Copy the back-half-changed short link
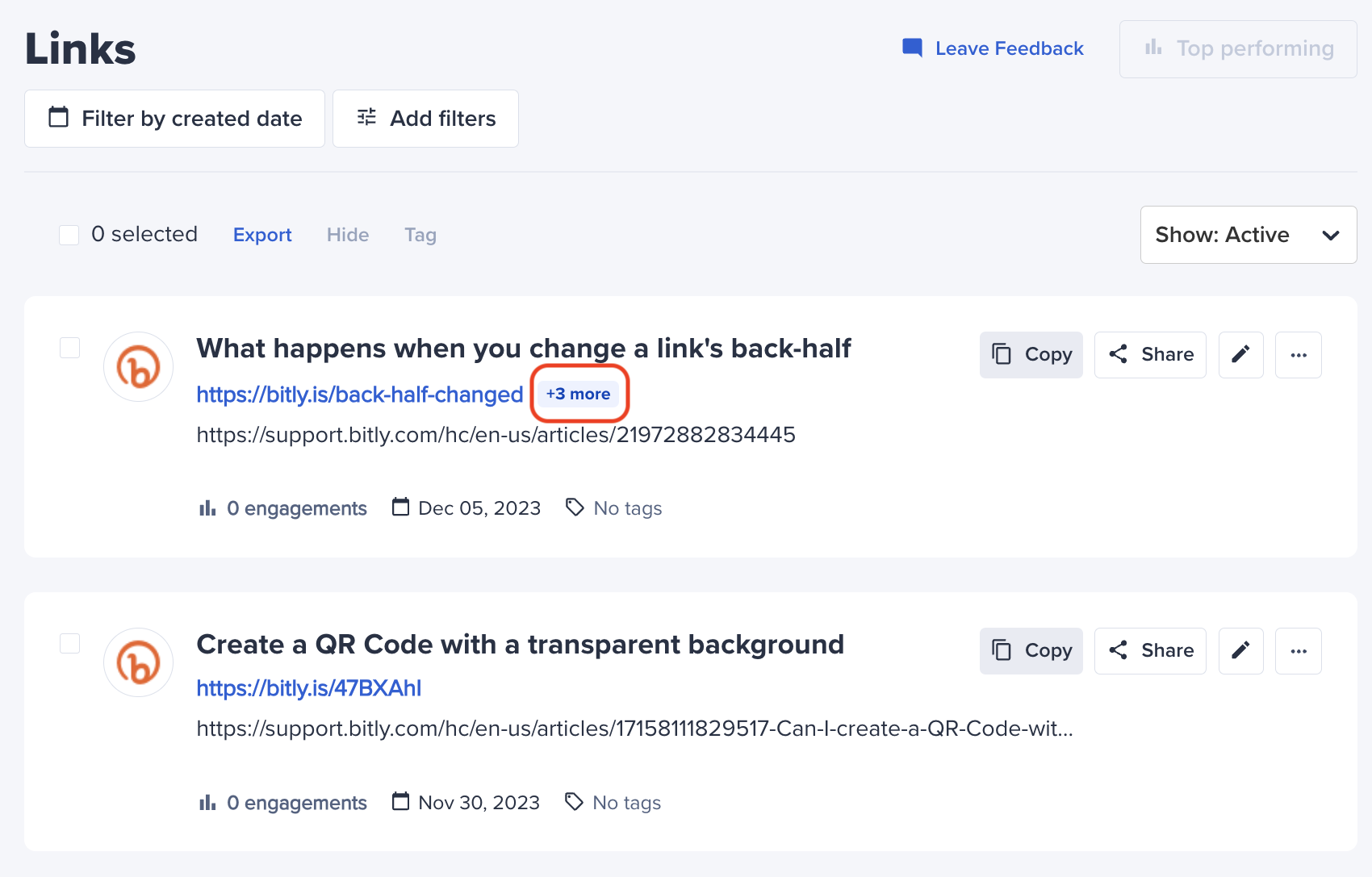This screenshot has width=1372, height=877. [x=1031, y=355]
